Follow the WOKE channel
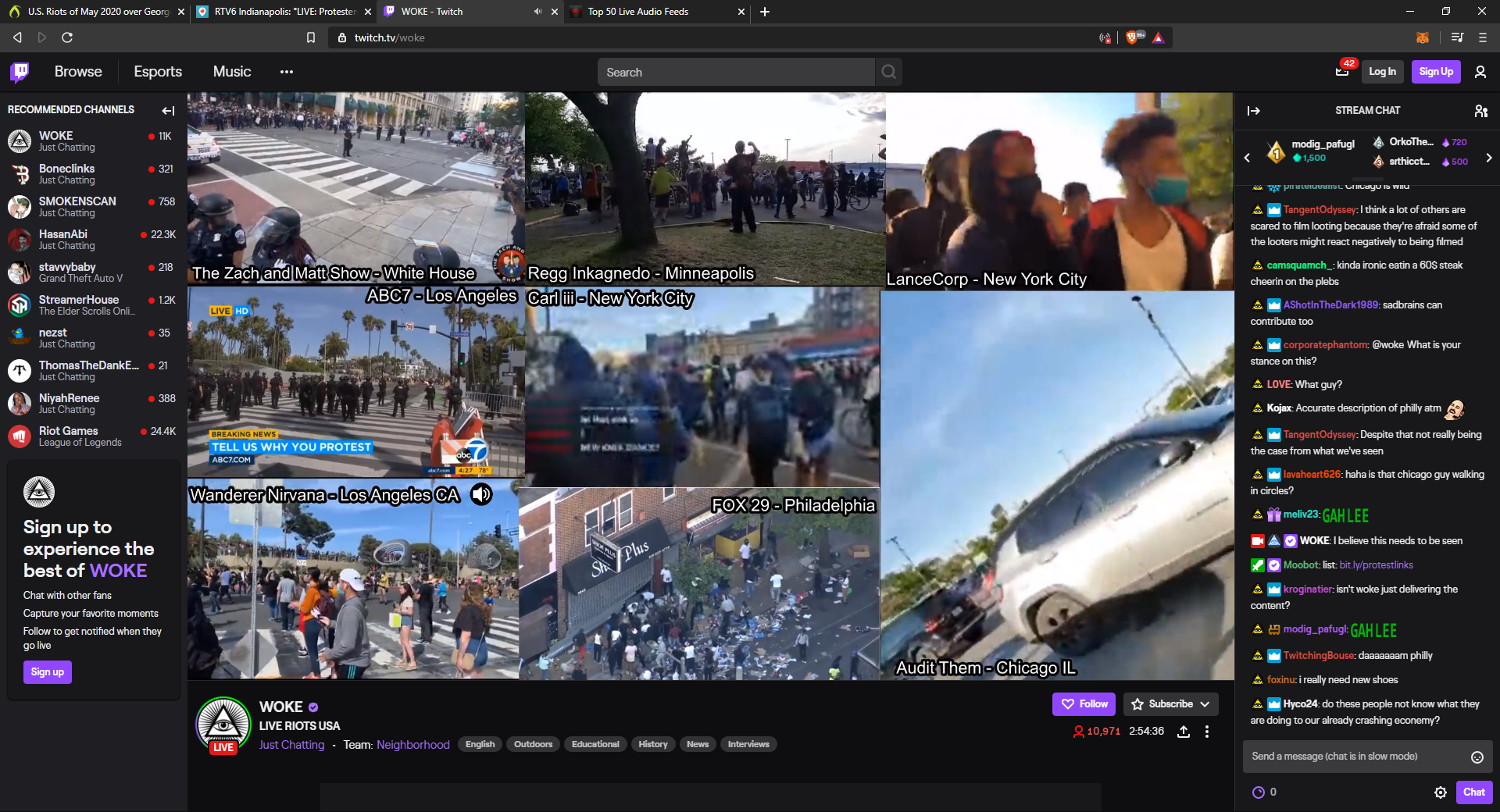The height and width of the screenshot is (812, 1500). pyautogui.click(x=1085, y=704)
